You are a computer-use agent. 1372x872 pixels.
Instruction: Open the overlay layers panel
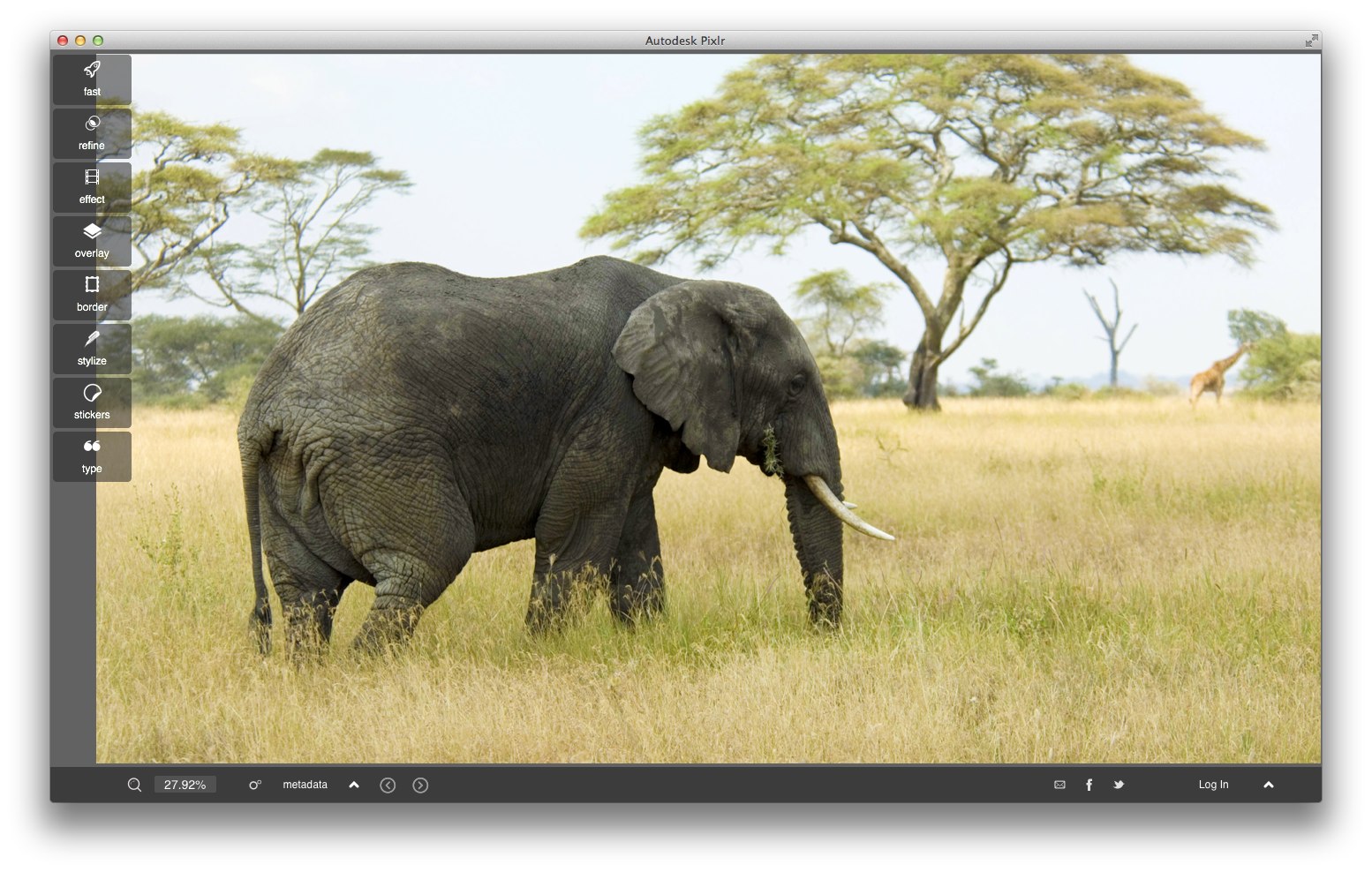92,241
